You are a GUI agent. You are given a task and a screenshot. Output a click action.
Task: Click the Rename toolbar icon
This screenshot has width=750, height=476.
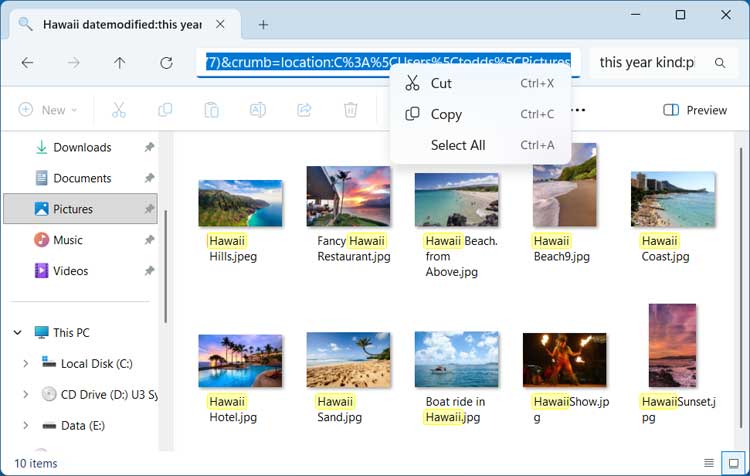click(257, 110)
